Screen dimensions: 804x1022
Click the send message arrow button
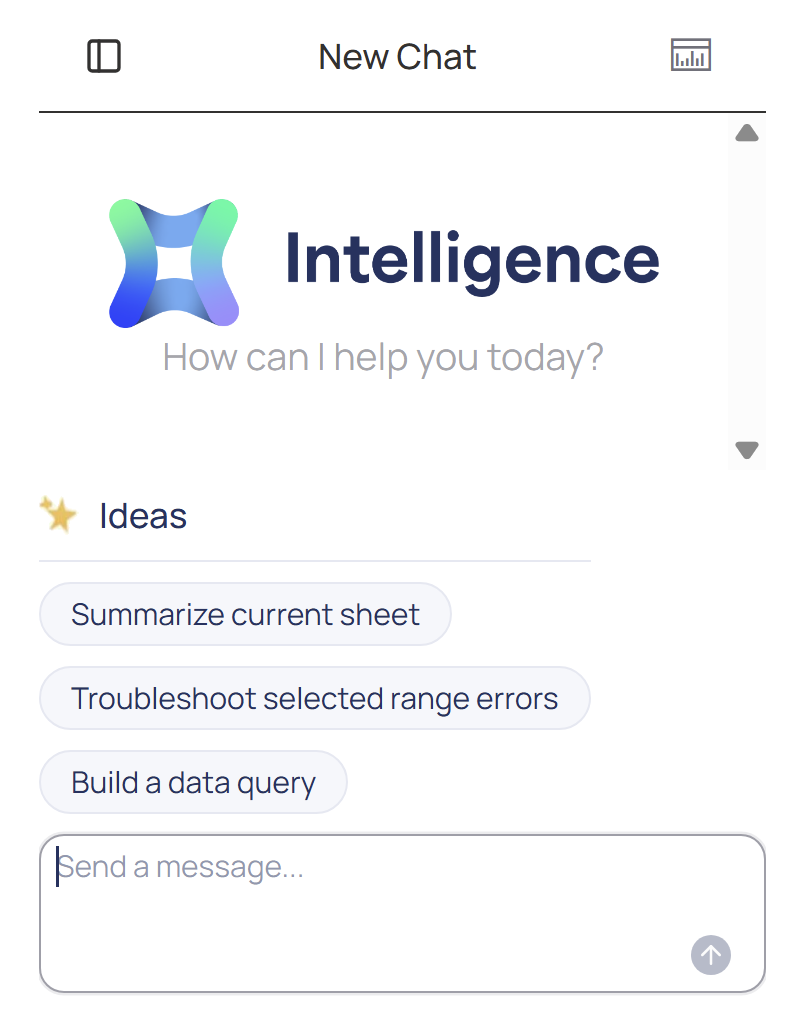click(710, 954)
